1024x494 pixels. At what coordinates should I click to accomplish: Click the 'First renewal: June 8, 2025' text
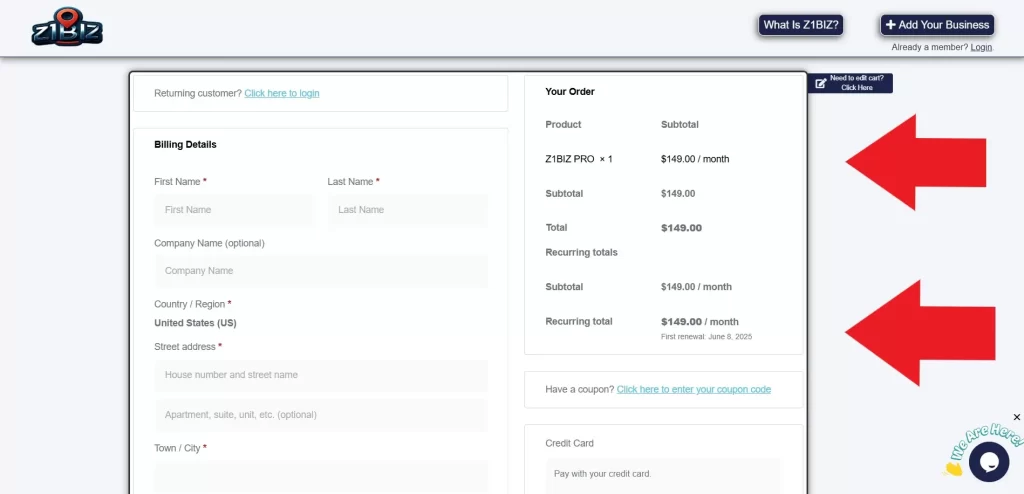[x=707, y=337]
